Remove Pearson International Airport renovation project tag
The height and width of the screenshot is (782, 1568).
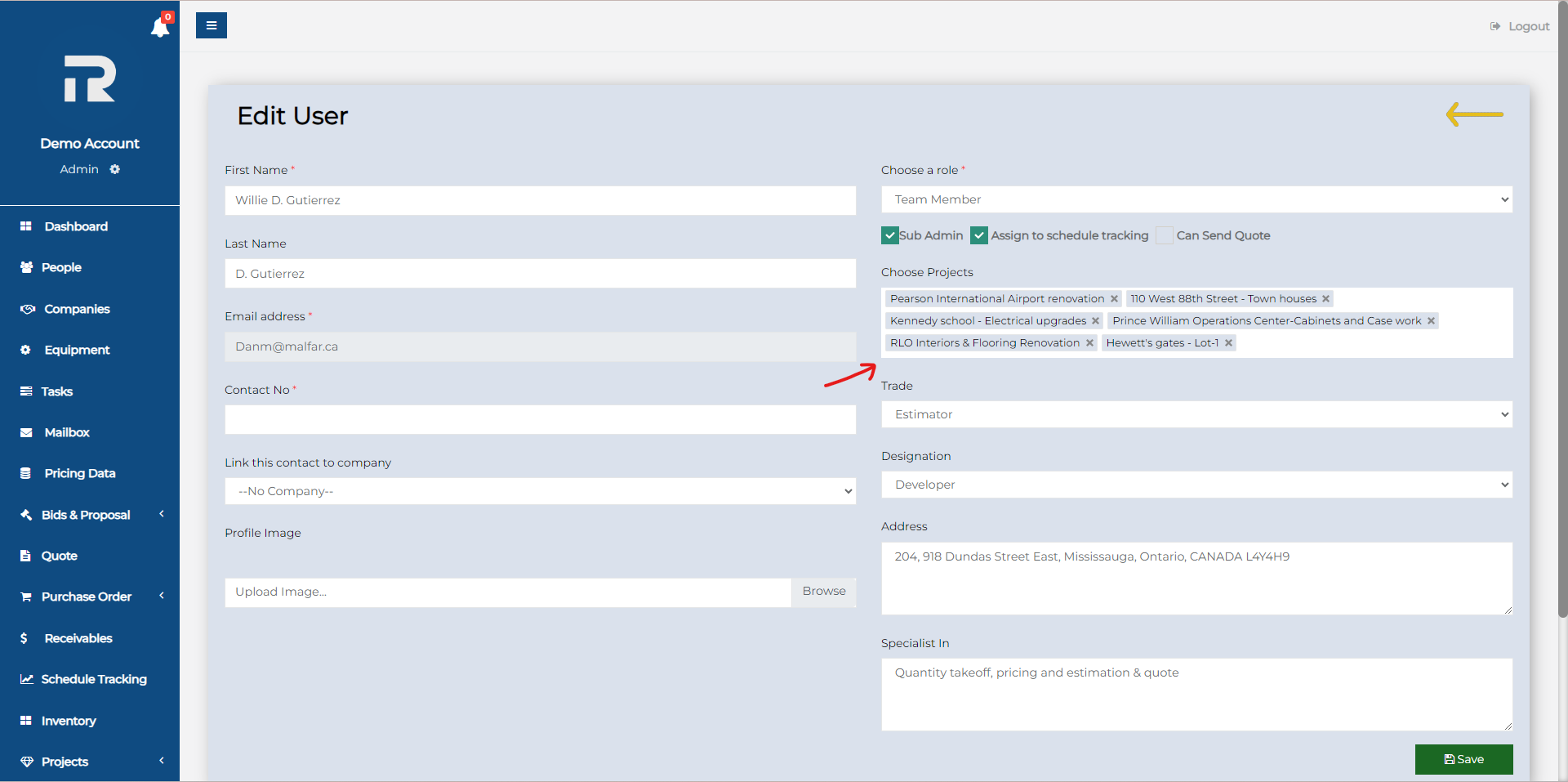[x=1114, y=299]
